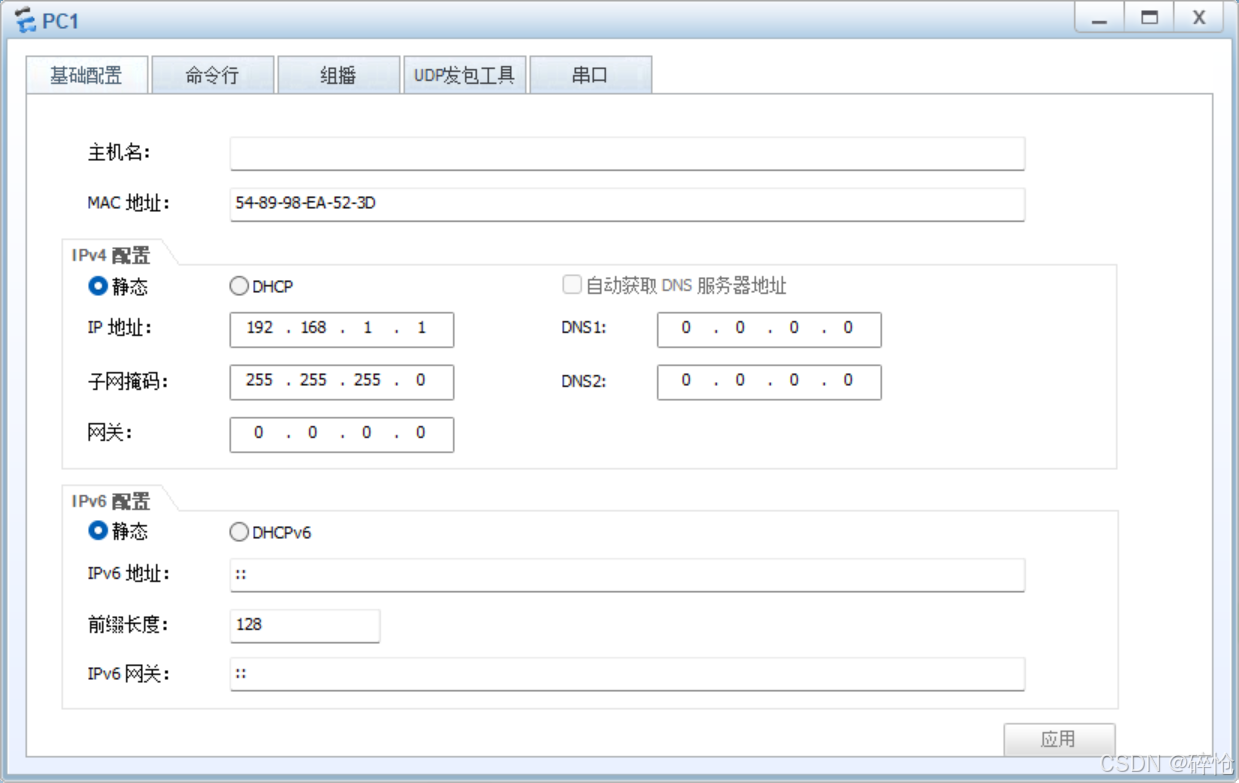Screen dimensions: 1239x783
Task: Click the 主机名: label
Action: coord(118,152)
